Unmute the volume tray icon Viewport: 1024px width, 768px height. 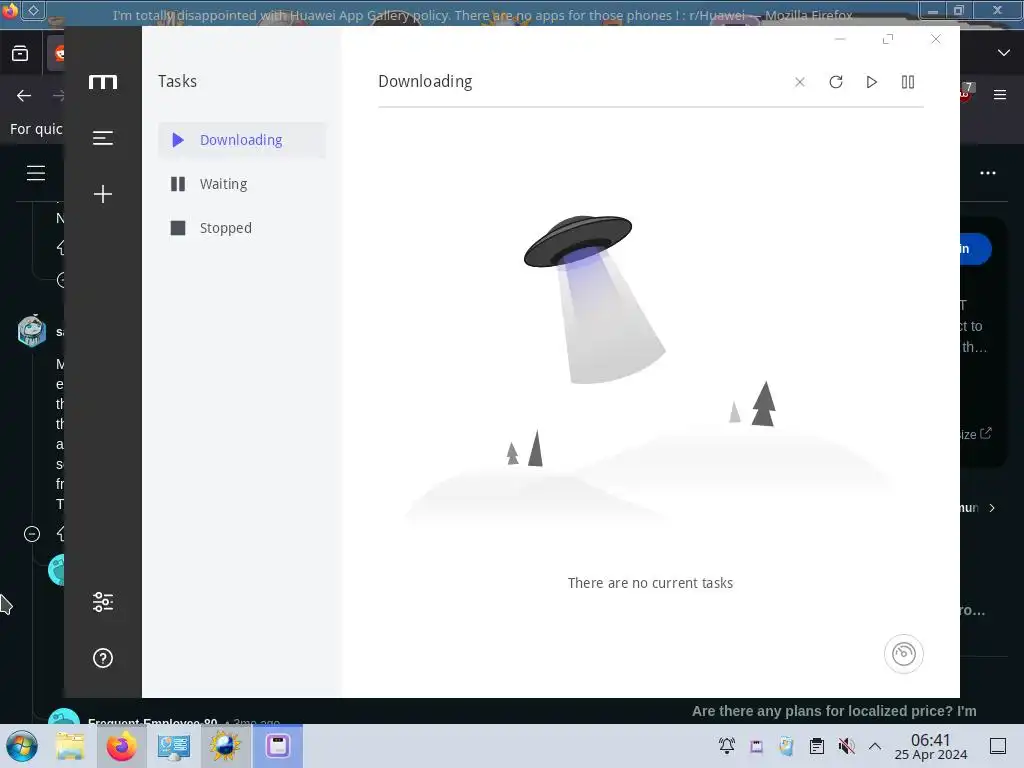[x=846, y=746]
